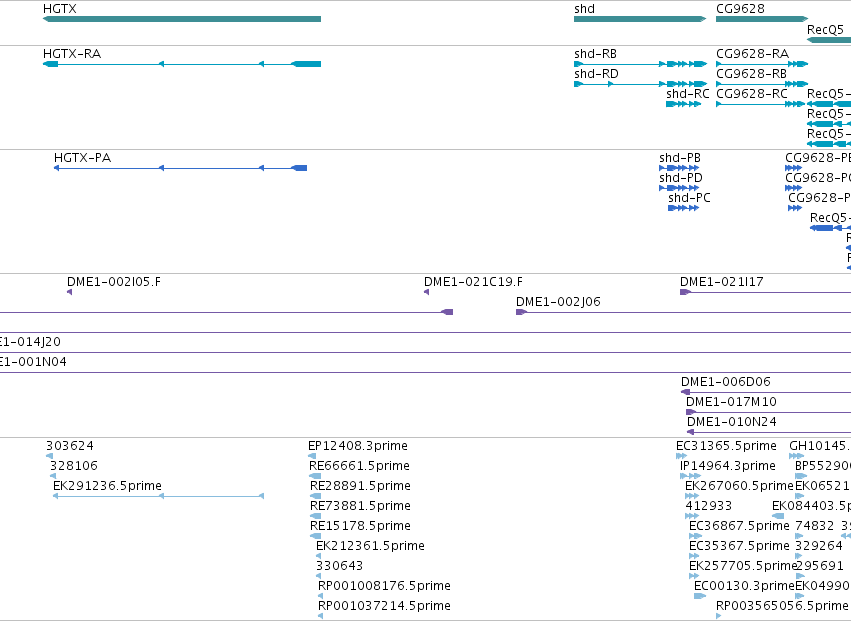The width and height of the screenshot is (851, 621).
Task: Select the shd-PC protein feature
Action: click(683, 208)
